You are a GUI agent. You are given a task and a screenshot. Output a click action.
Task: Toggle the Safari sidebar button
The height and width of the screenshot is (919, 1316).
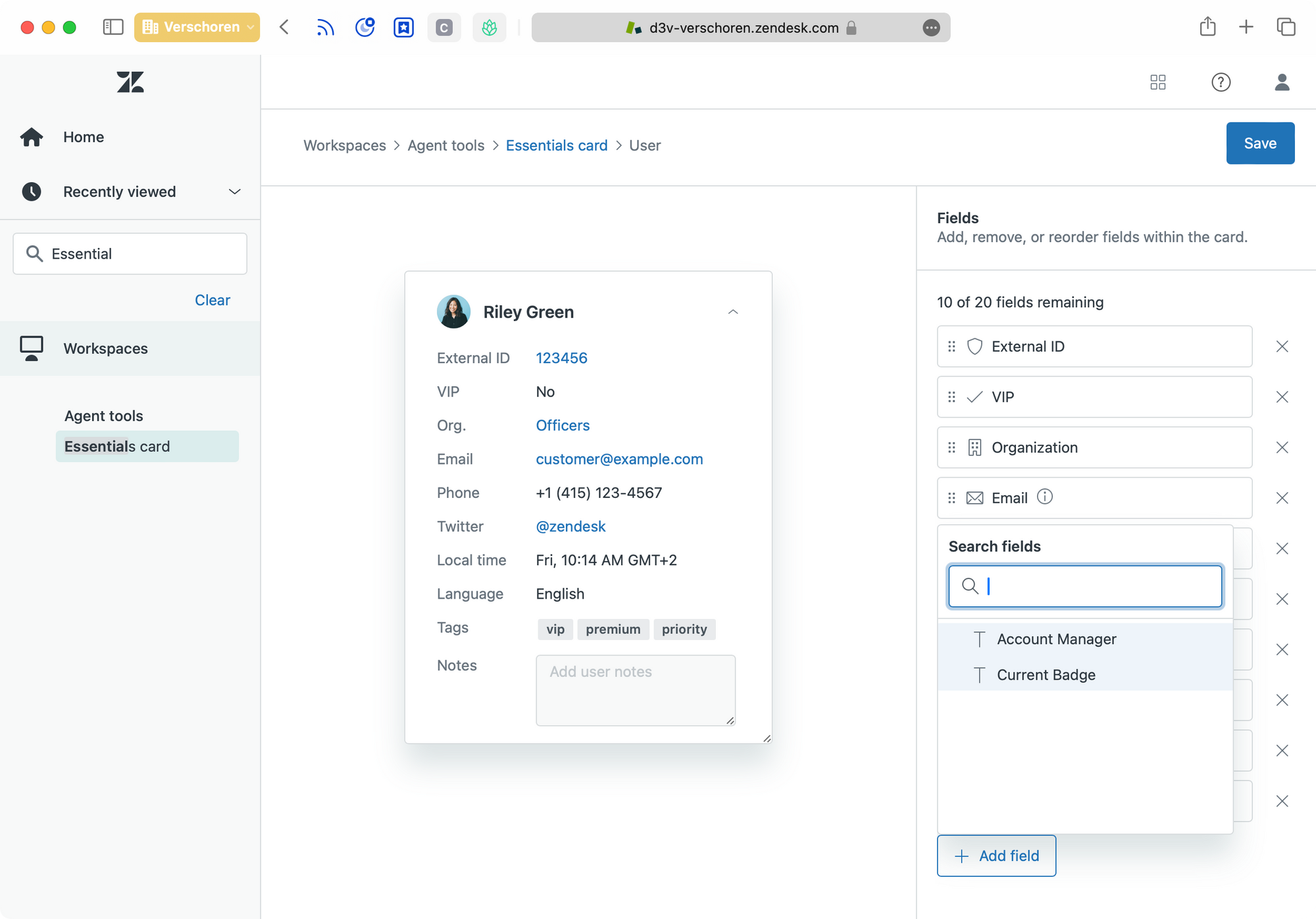coord(113,27)
